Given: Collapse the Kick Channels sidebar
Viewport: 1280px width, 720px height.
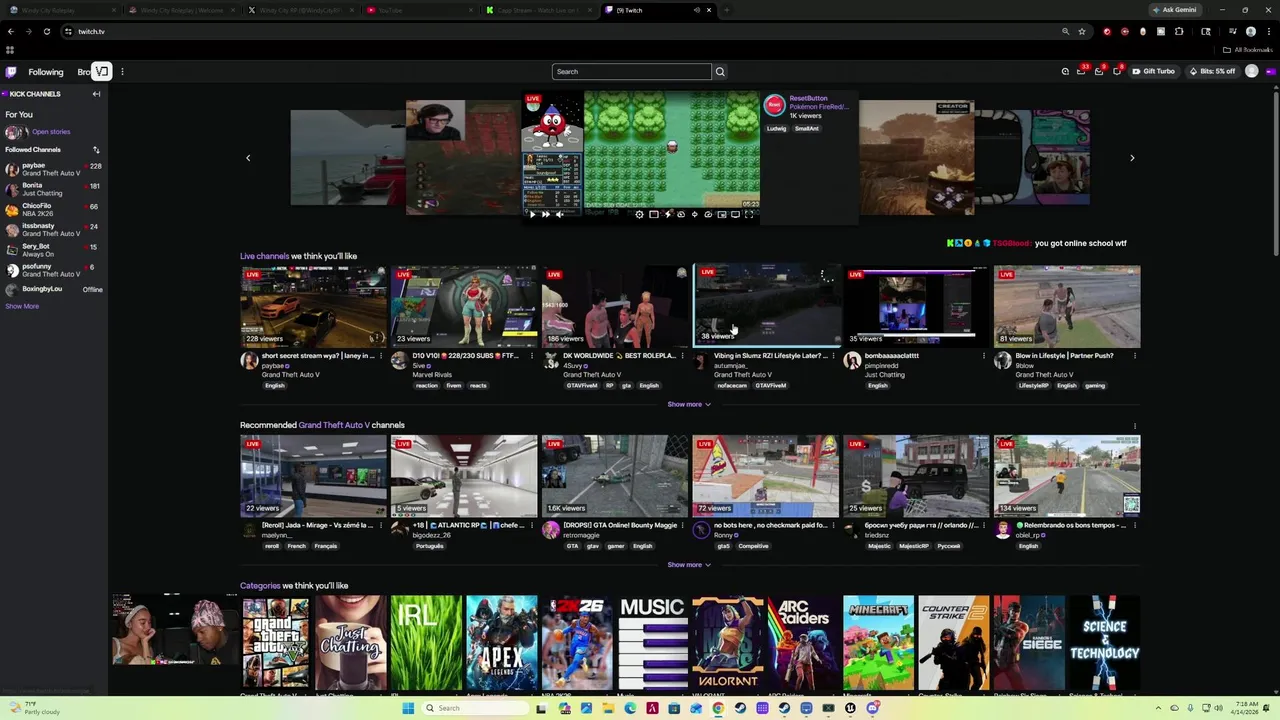Looking at the screenshot, I should click(96, 94).
